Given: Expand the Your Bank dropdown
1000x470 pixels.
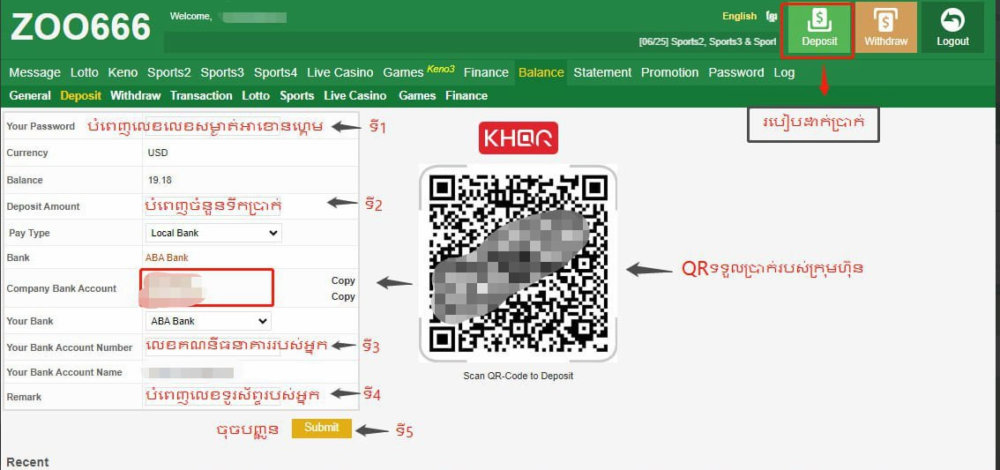Looking at the screenshot, I should (208, 322).
